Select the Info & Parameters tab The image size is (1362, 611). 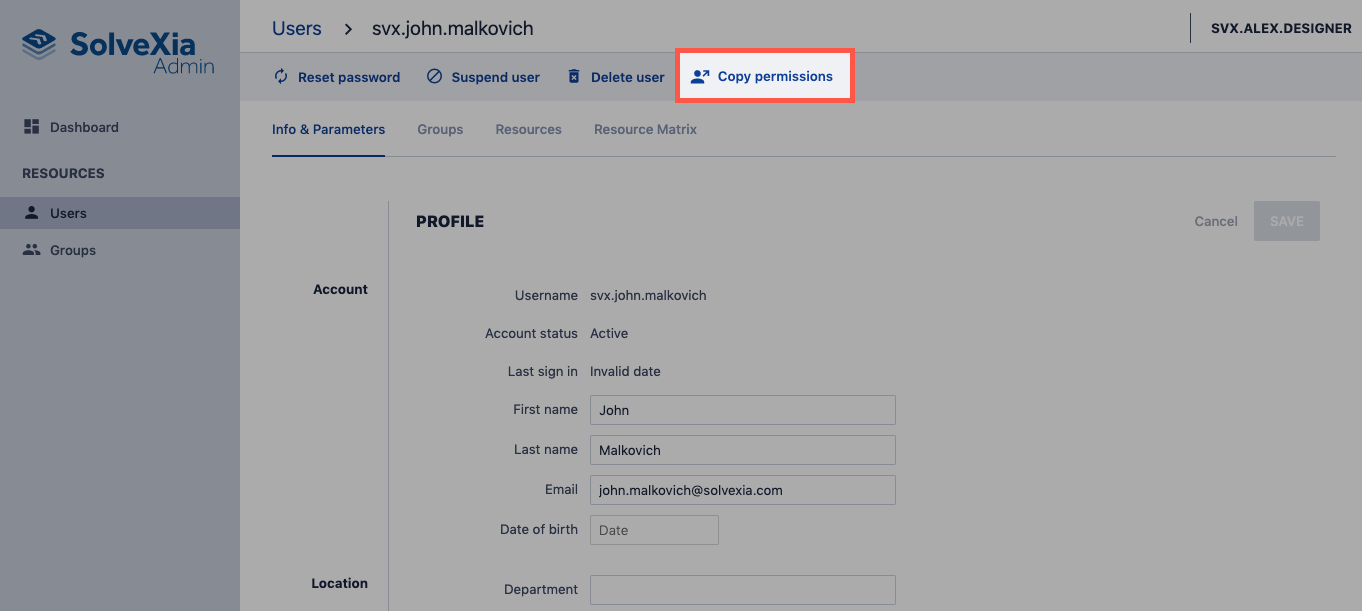[328, 129]
